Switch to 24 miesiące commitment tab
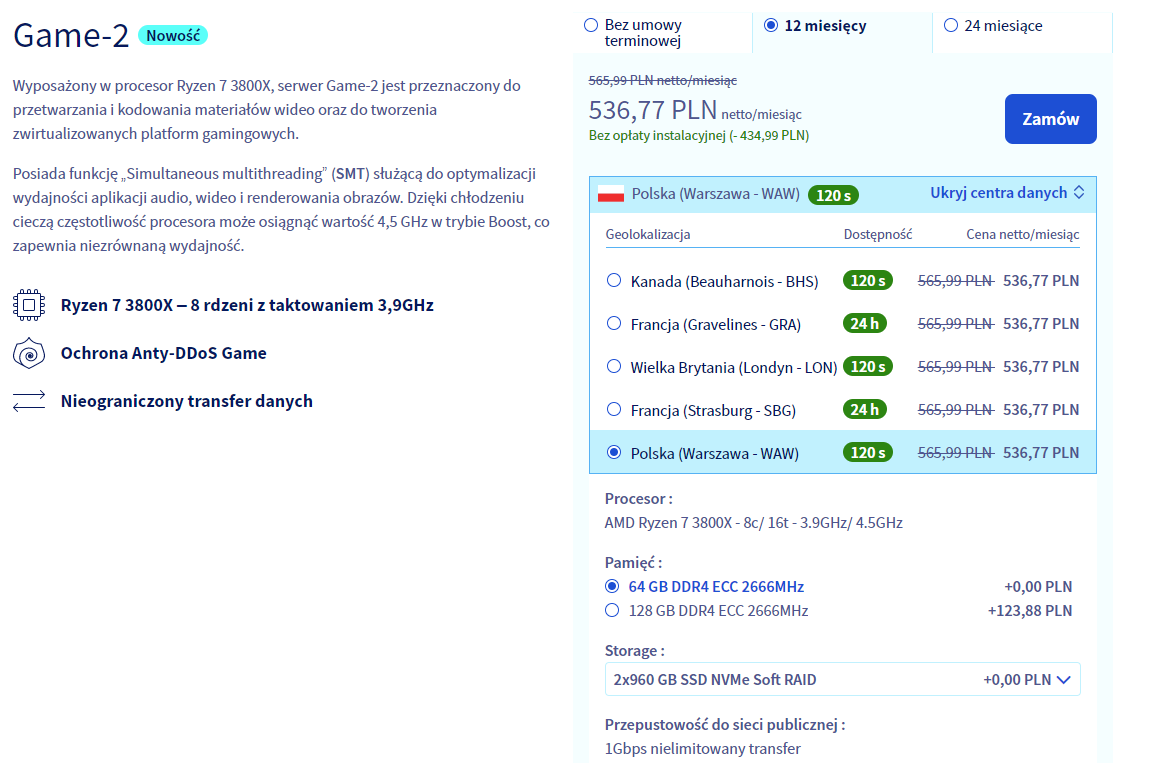Image resolution: width=1149 pixels, height=763 pixels. coord(950,26)
